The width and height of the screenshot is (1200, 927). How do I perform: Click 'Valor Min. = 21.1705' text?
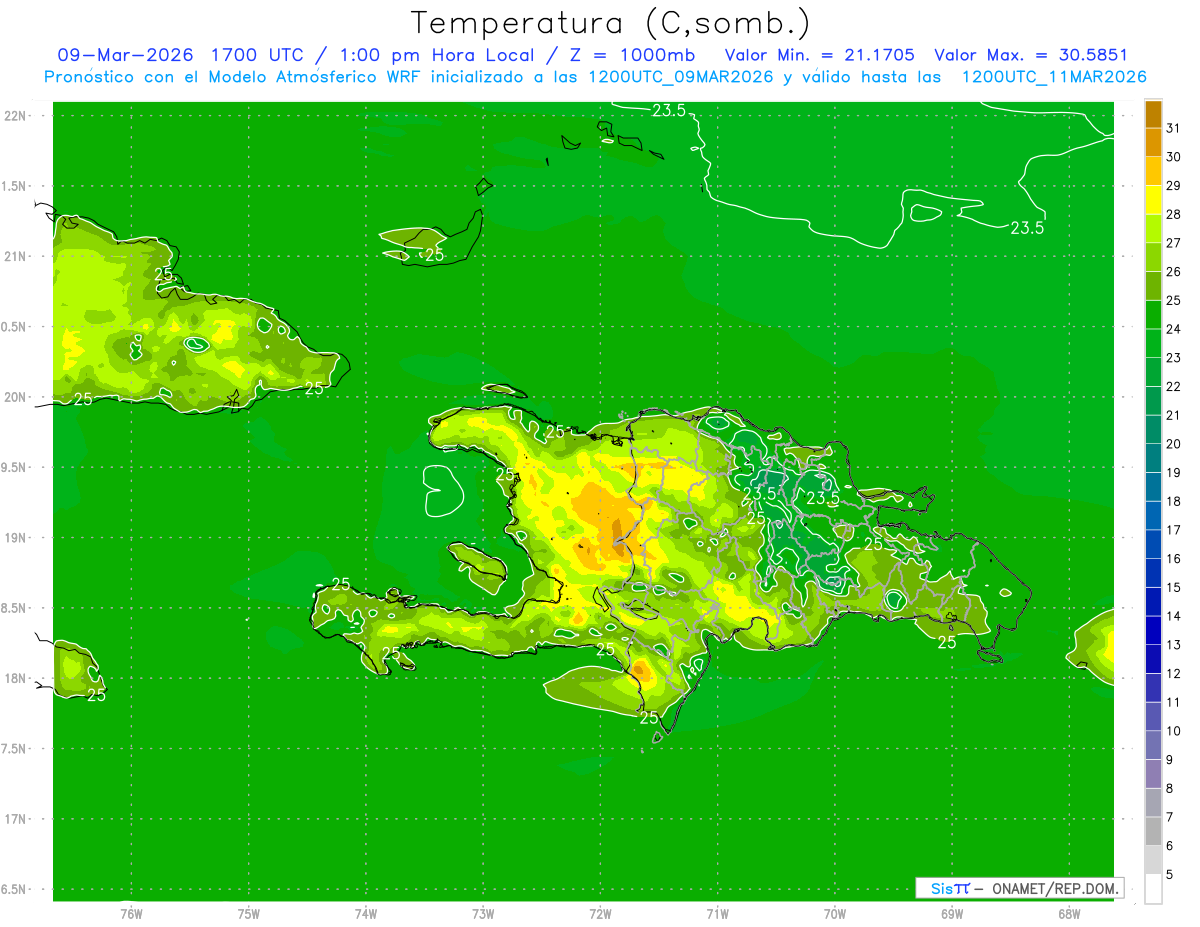click(x=820, y=55)
